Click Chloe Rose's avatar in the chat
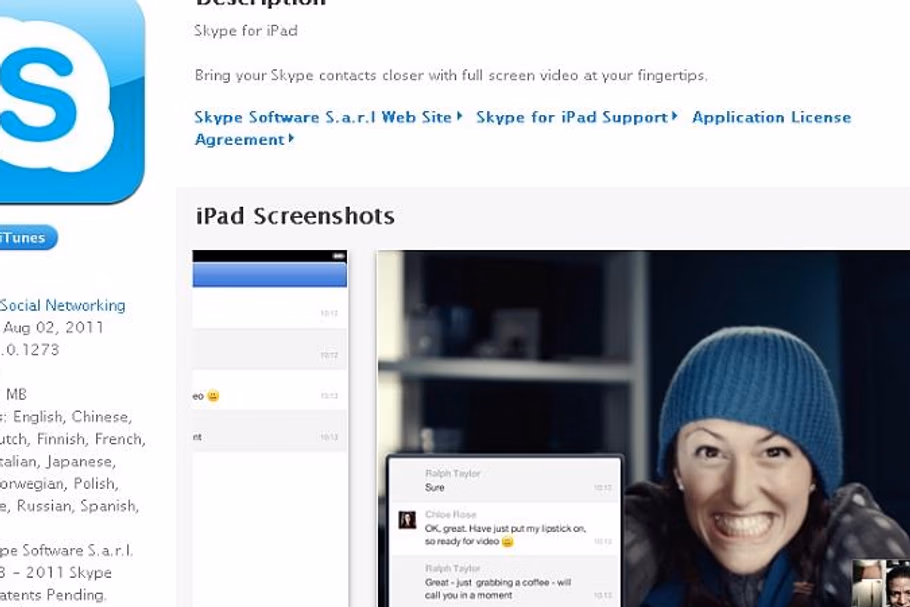Screen dimensions: 910x607 (407, 520)
